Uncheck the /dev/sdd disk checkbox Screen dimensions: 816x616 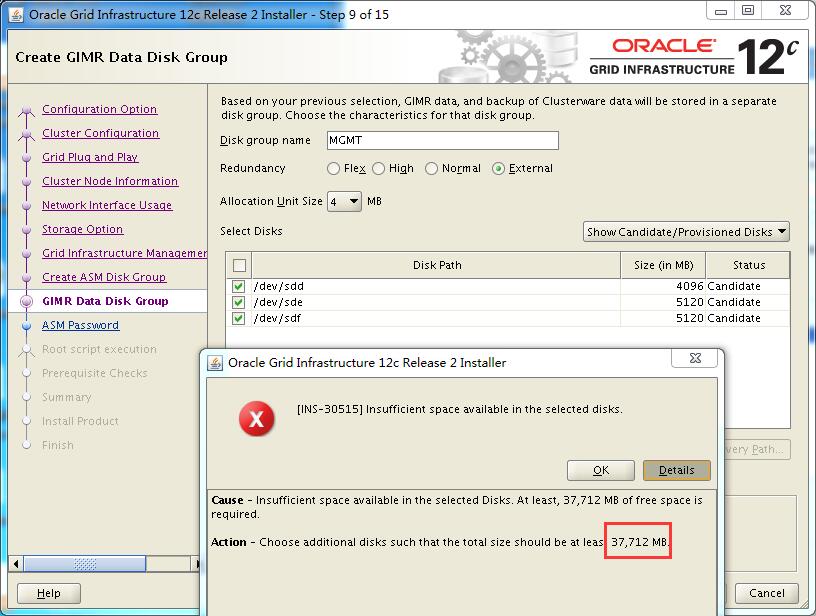click(240, 286)
